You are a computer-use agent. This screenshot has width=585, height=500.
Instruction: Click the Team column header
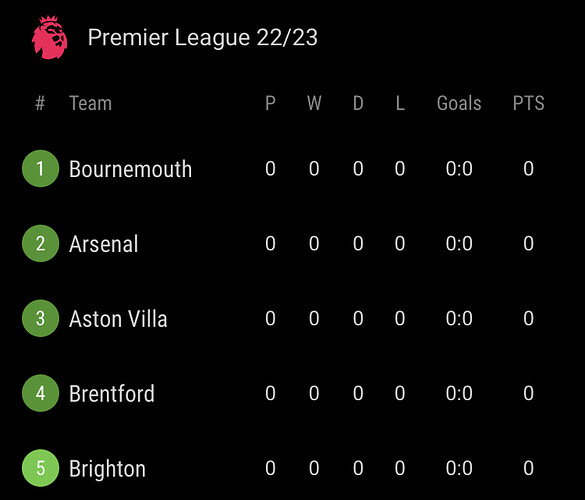[x=91, y=103]
